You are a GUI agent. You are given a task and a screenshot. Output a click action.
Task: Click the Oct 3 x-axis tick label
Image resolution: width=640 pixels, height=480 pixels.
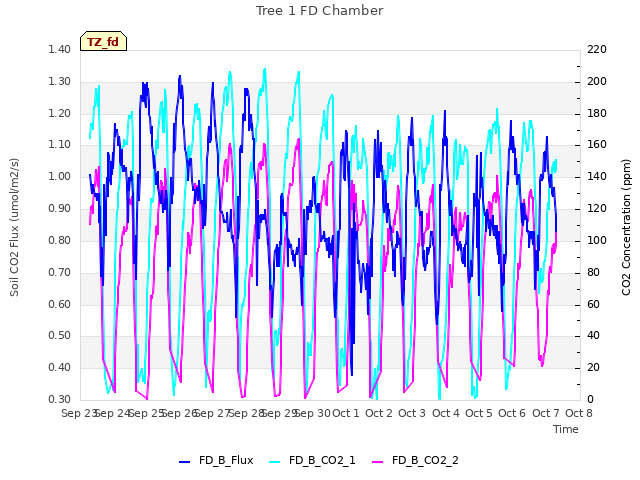click(x=412, y=413)
